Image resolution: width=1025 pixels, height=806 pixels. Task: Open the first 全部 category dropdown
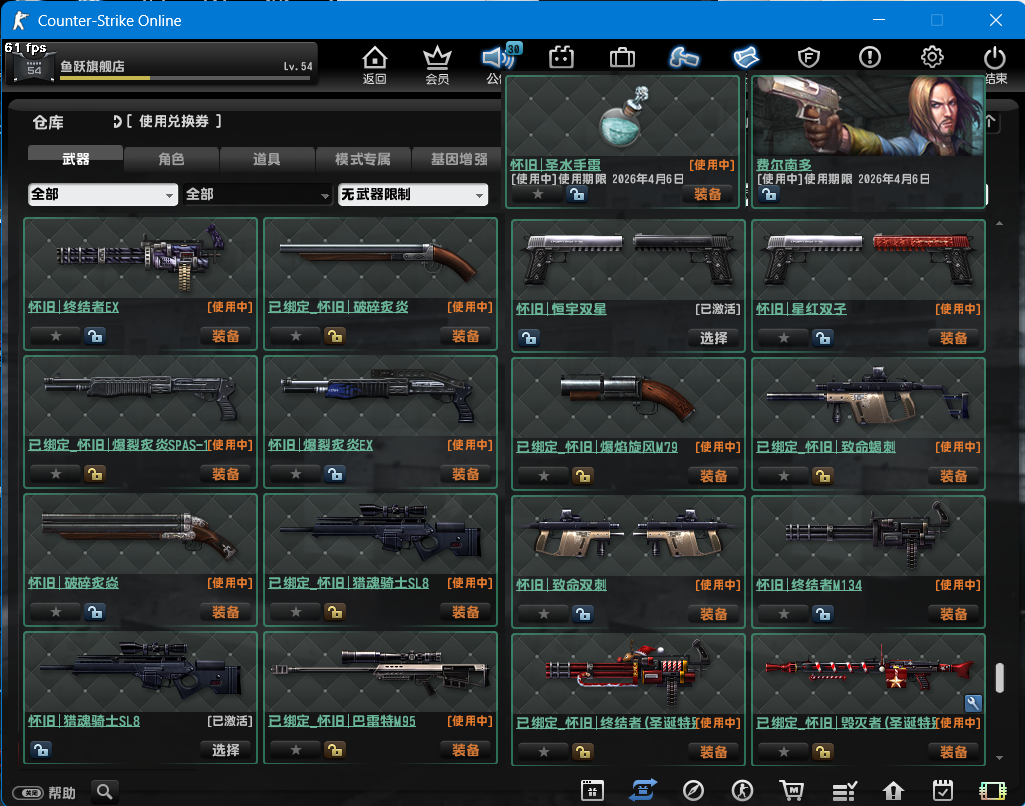tap(103, 194)
